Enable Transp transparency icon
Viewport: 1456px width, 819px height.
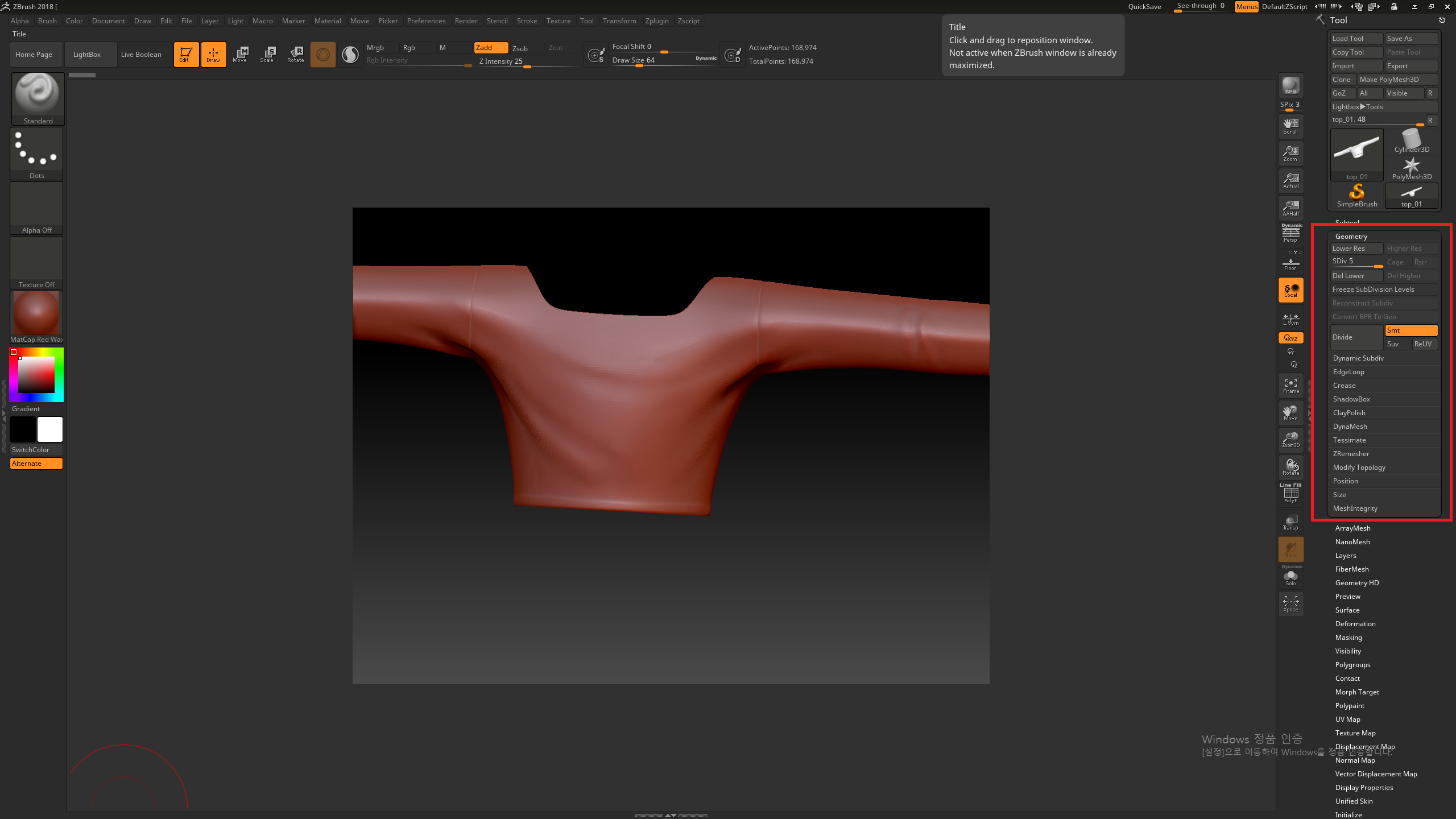pyautogui.click(x=1290, y=522)
